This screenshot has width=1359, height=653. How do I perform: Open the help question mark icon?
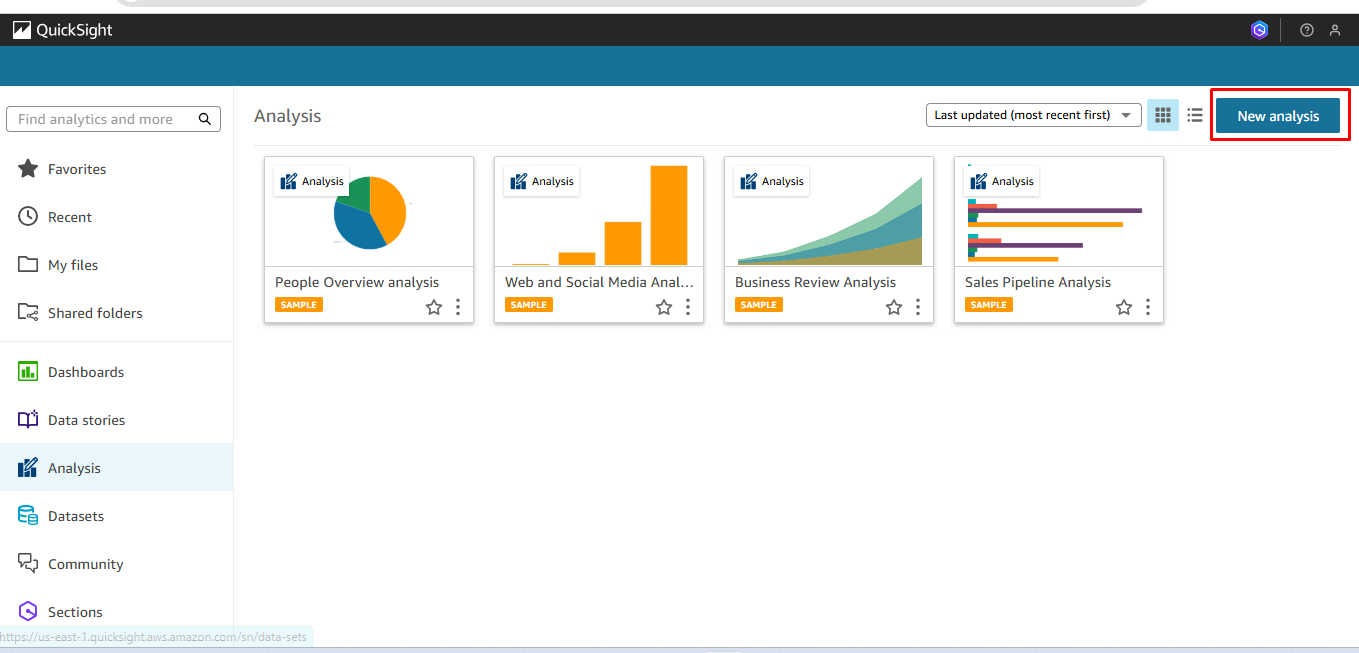click(x=1306, y=30)
